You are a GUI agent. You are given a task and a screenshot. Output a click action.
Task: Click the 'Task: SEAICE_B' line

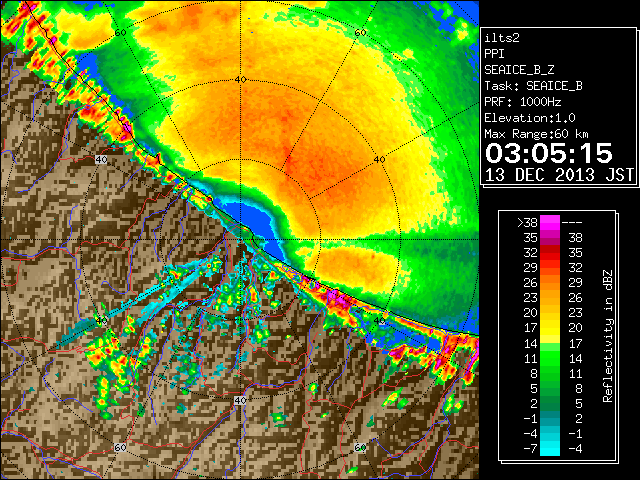533,86
